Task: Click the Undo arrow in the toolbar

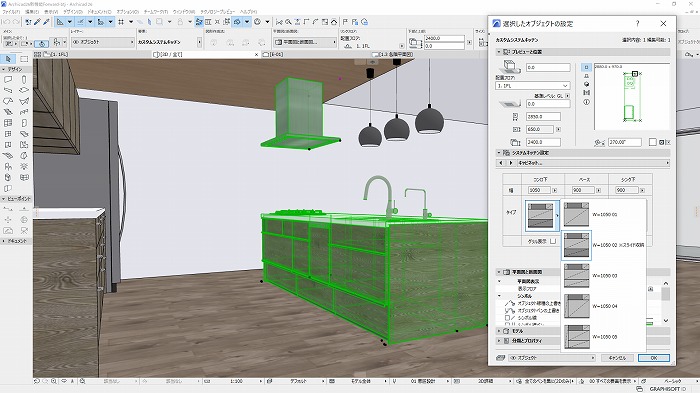Action: click(x=6, y=22)
